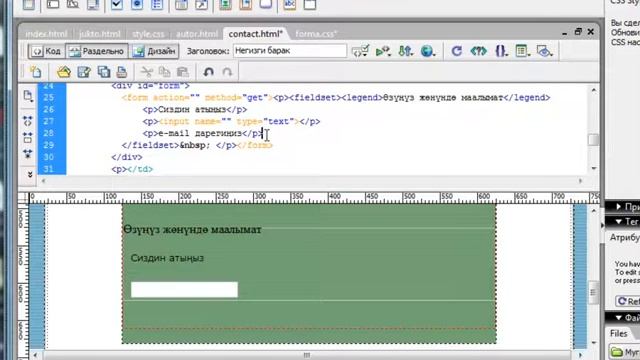
Task: Save all open documents
Action: [104, 72]
